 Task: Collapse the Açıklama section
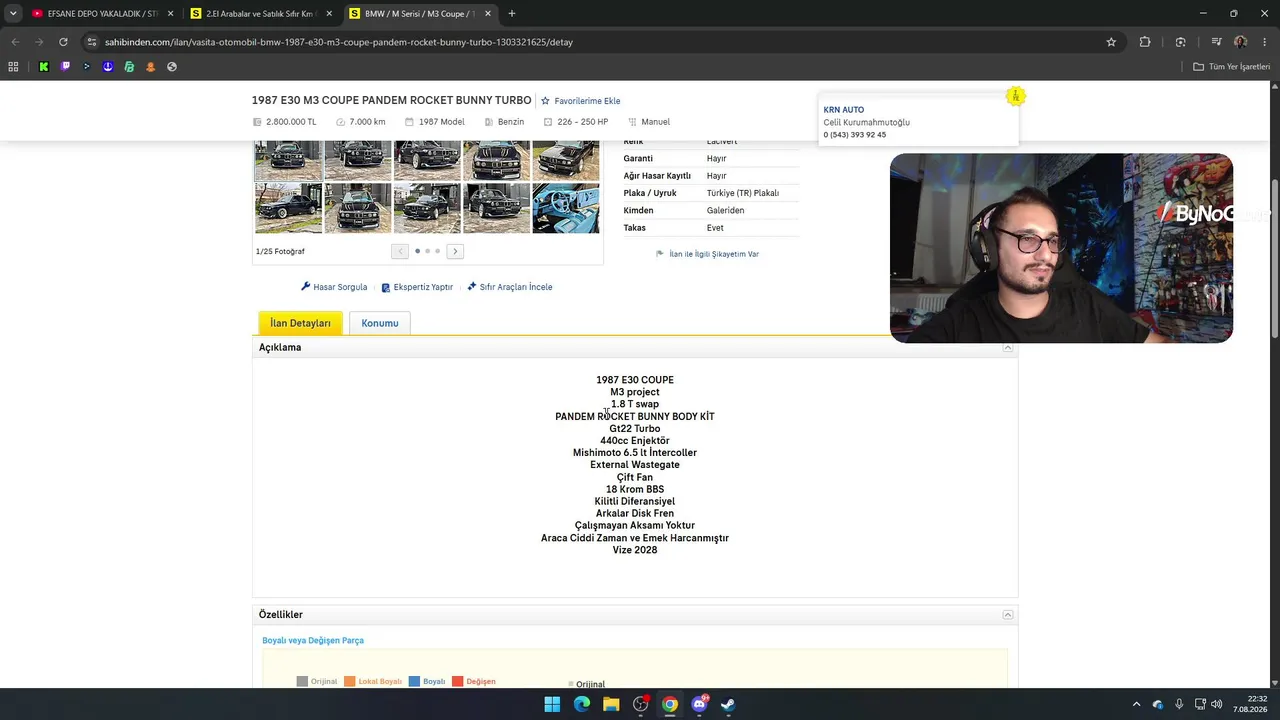[x=1008, y=347]
